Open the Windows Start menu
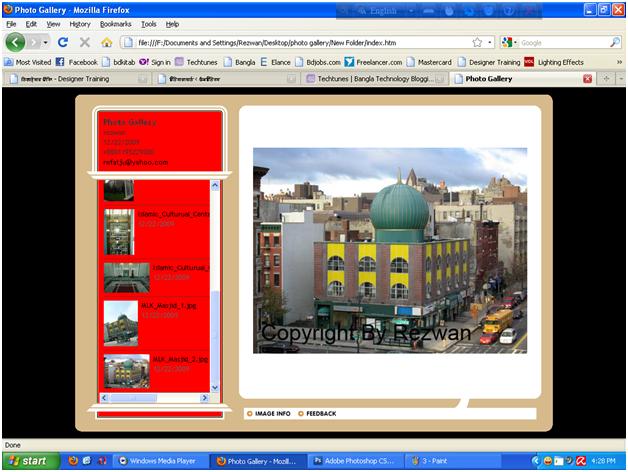 tap(31, 461)
